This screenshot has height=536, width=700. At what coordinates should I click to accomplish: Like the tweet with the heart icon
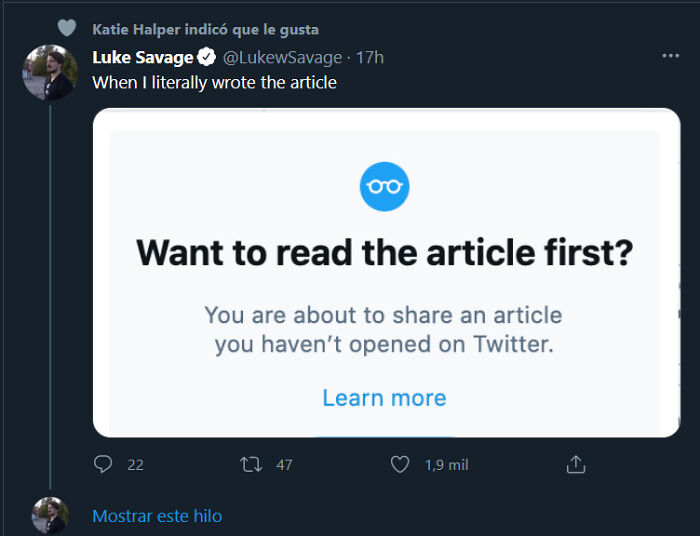click(x=400, y=464)
